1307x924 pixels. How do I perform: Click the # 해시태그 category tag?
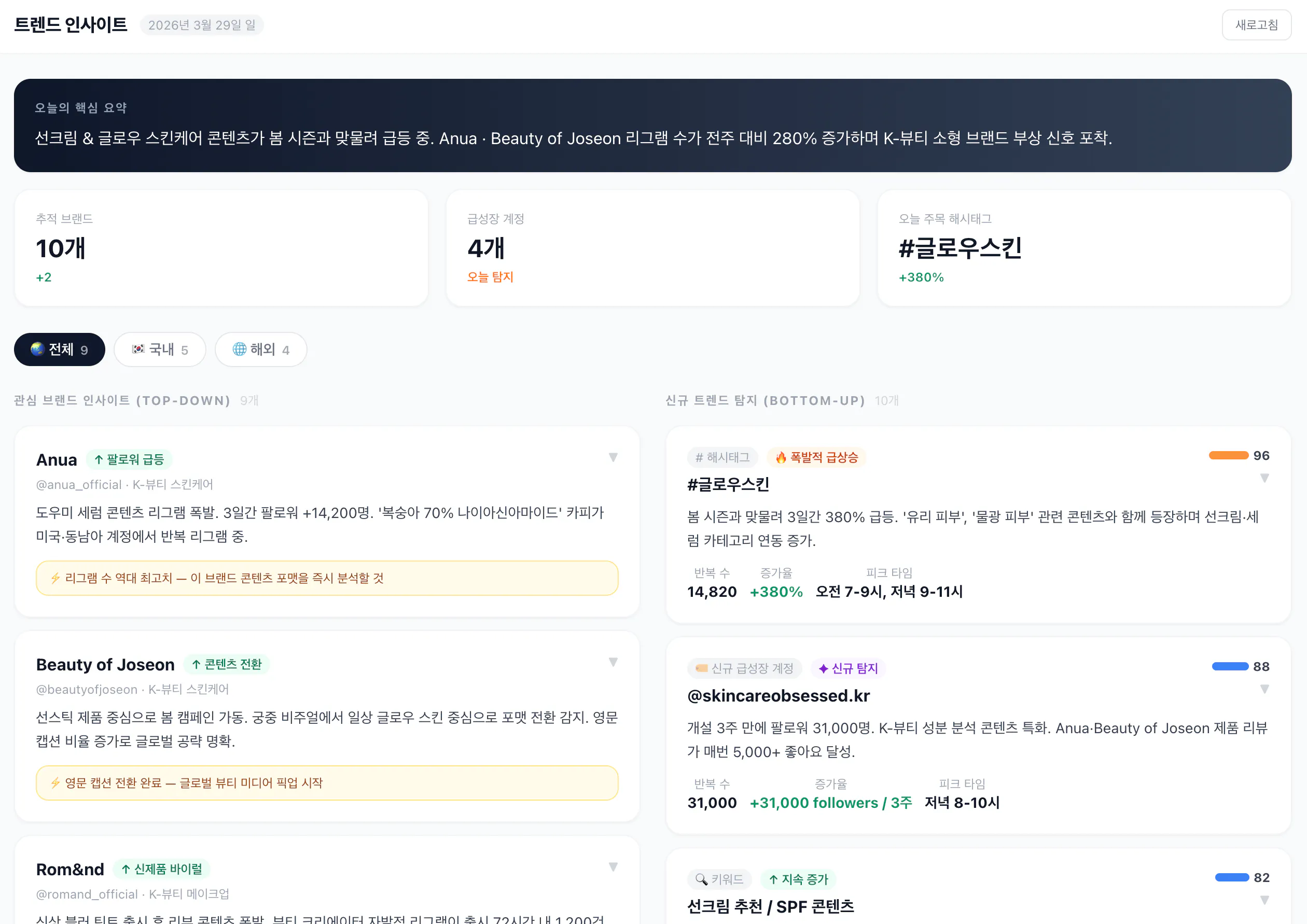tap(722, 457)
